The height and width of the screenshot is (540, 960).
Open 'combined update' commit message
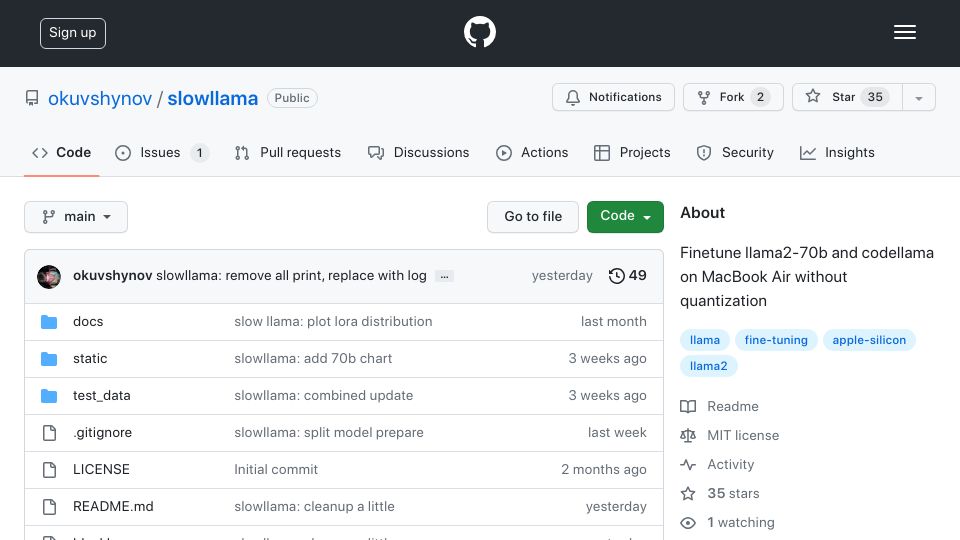tap(323, 396)
